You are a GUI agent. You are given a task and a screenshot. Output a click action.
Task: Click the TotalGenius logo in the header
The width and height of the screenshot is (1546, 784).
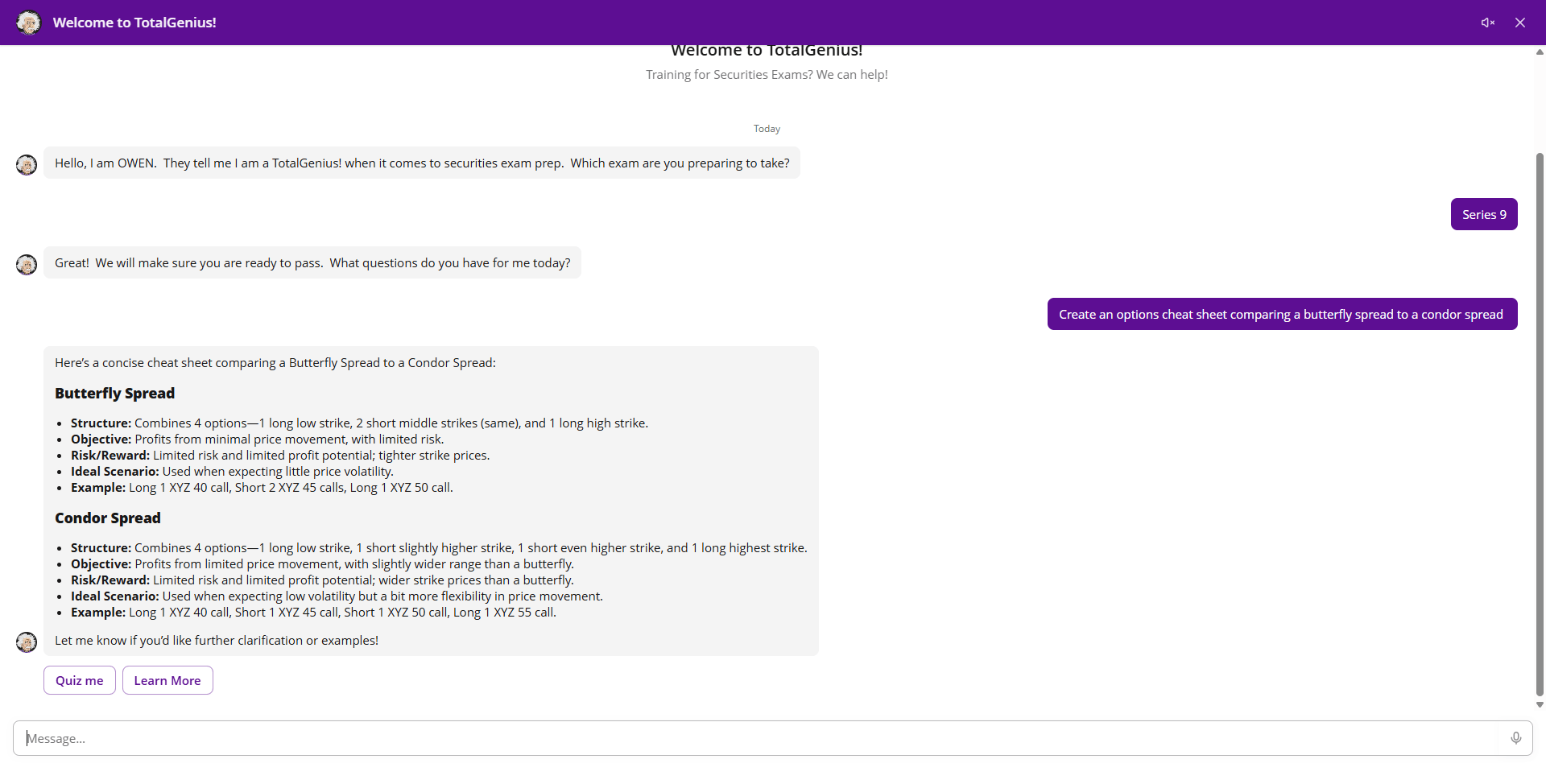point(29,23)
